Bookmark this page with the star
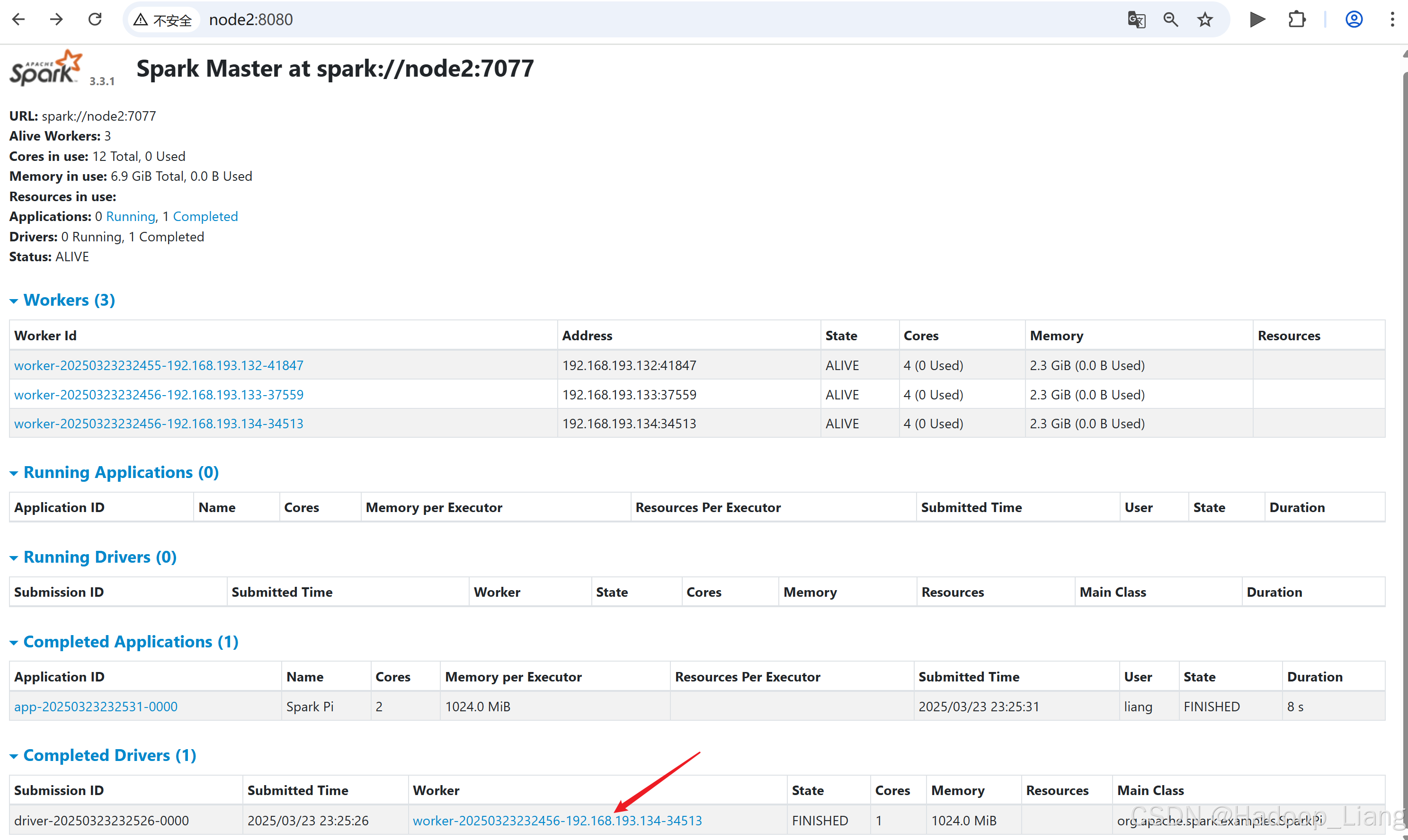Image resolution: width=1408 pixels, height=840 pixels. coord(1205,20)
